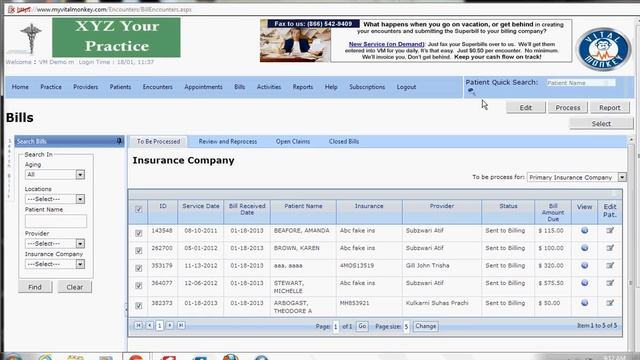Open the Help menu
The height and width of the screenshot is (360, 640).
coord(331,87)
